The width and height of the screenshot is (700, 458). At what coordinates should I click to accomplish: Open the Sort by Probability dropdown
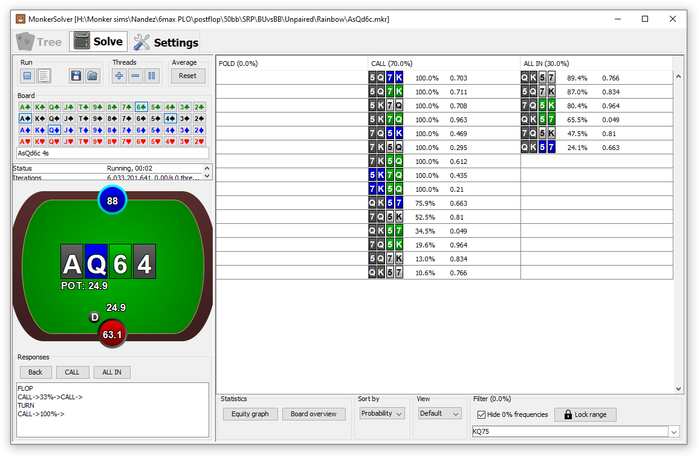click(x=382, y=414)
